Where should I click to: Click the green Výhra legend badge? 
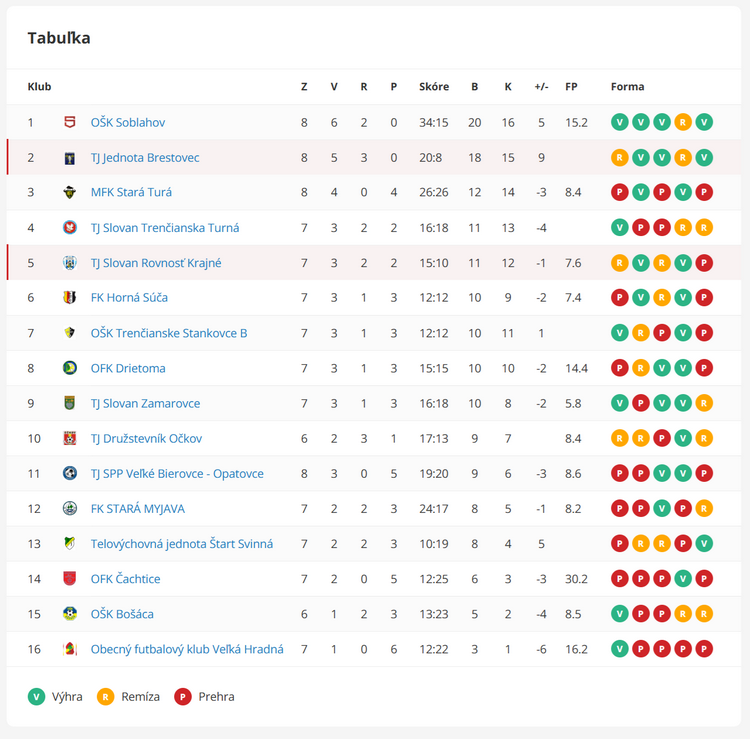pyautogui.click(x=36, y=696)
